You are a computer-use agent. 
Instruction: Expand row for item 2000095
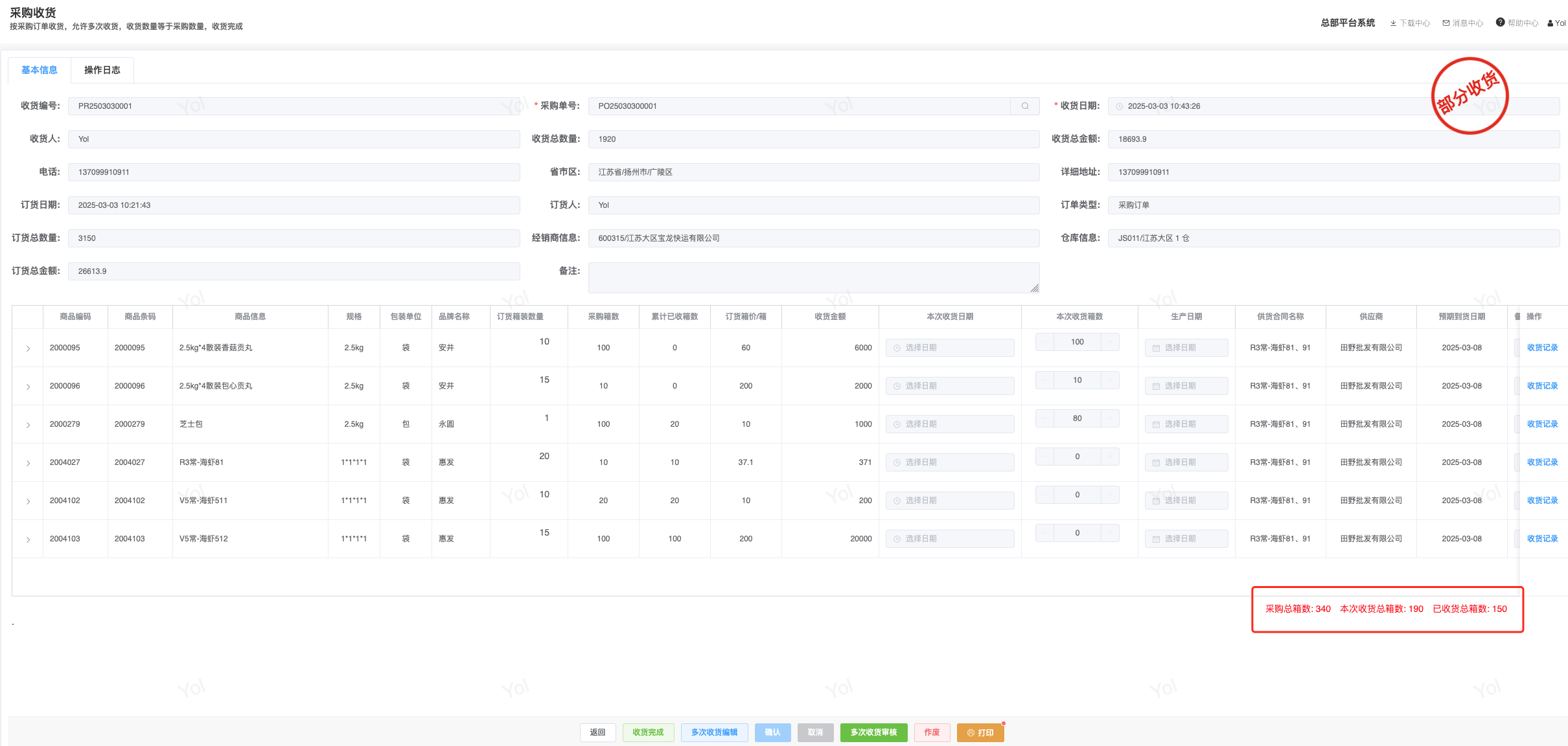[28, 348]
